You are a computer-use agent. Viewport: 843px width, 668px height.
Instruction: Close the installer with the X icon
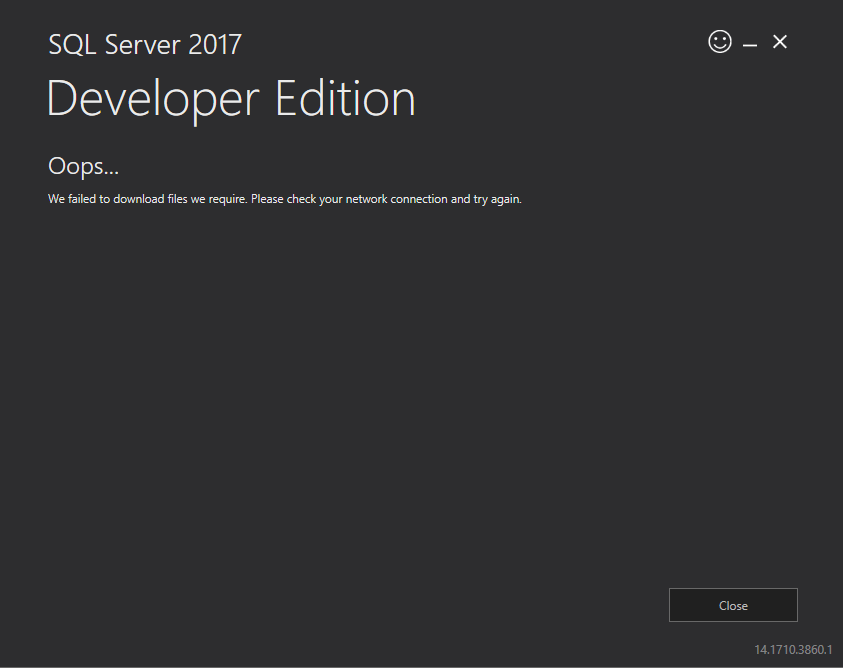(x=780, y=42)
